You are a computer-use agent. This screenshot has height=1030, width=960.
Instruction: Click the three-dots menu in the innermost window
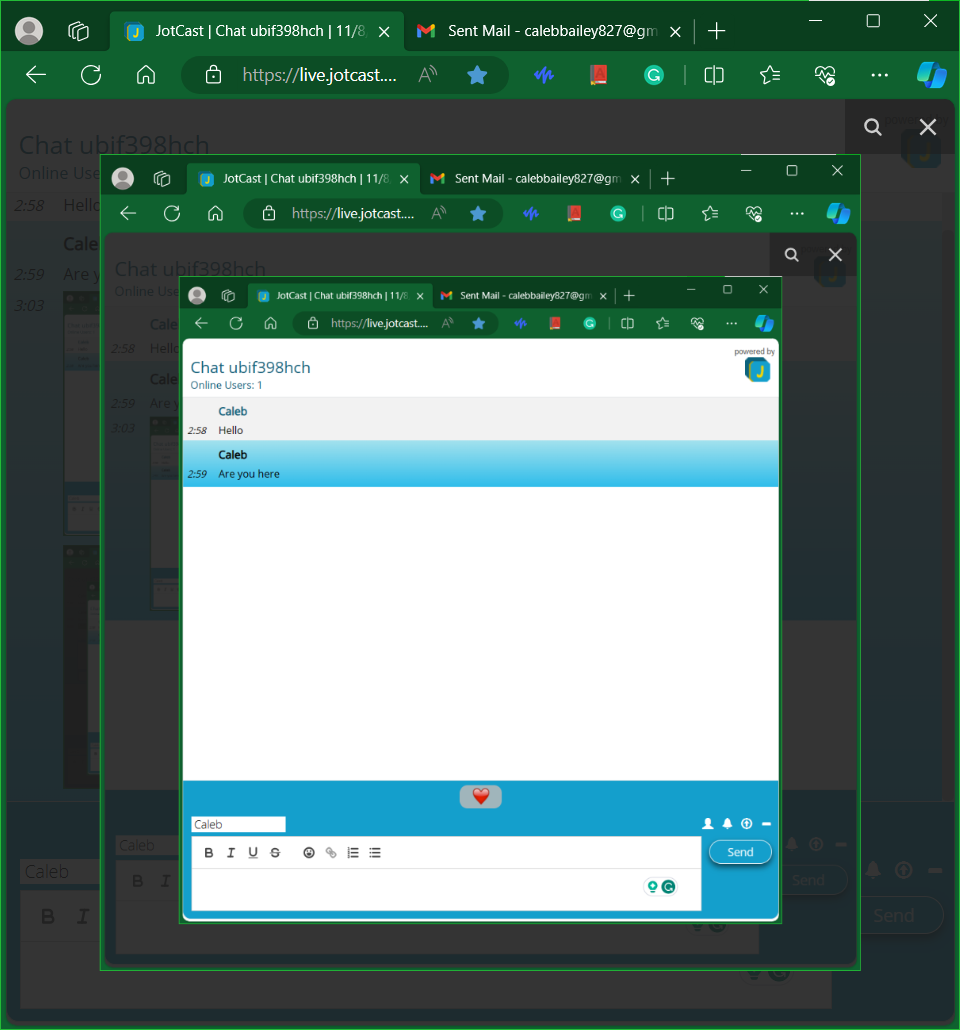click(x=731, y=323)
